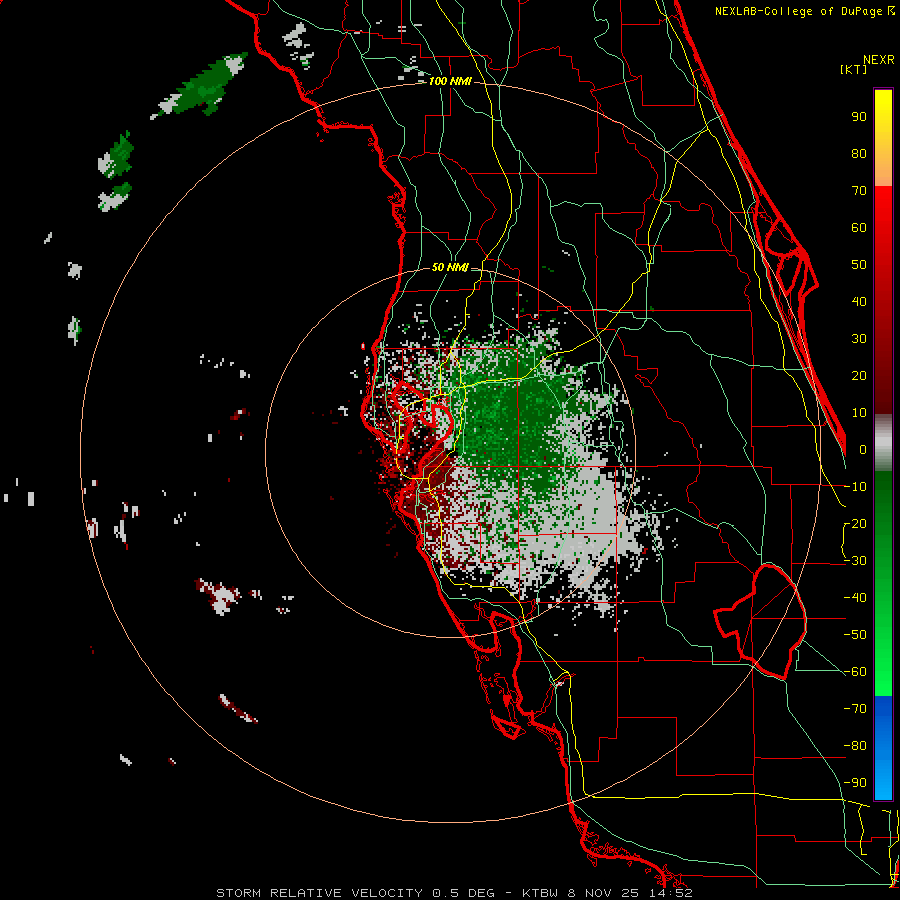Image resolution: width=900 pixels, height=900 pixels.
Task: Click the [KT] units label
Action: coord(854,69)
